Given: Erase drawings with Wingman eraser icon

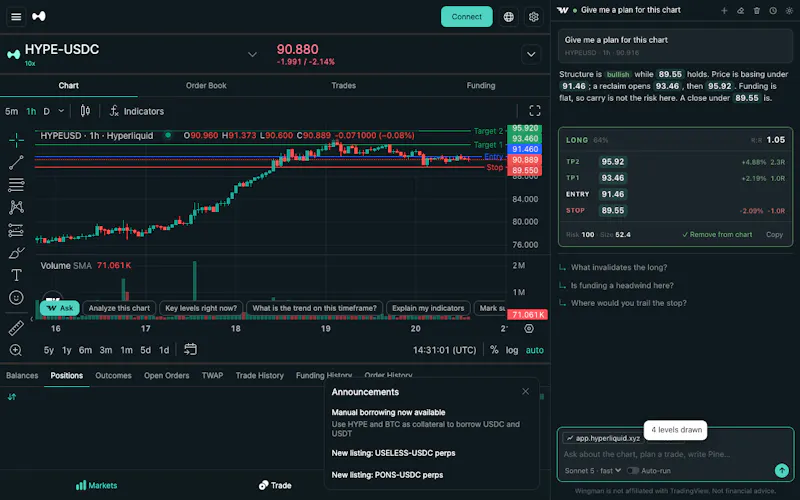Looking at the screenshot, I should [x=740, y=10].
